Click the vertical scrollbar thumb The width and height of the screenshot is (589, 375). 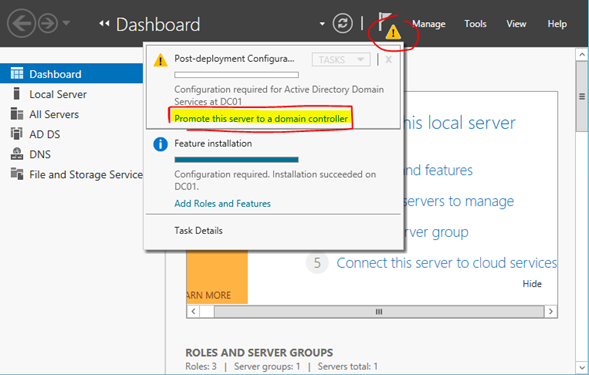pyautogui.click(x=582, y=97)
